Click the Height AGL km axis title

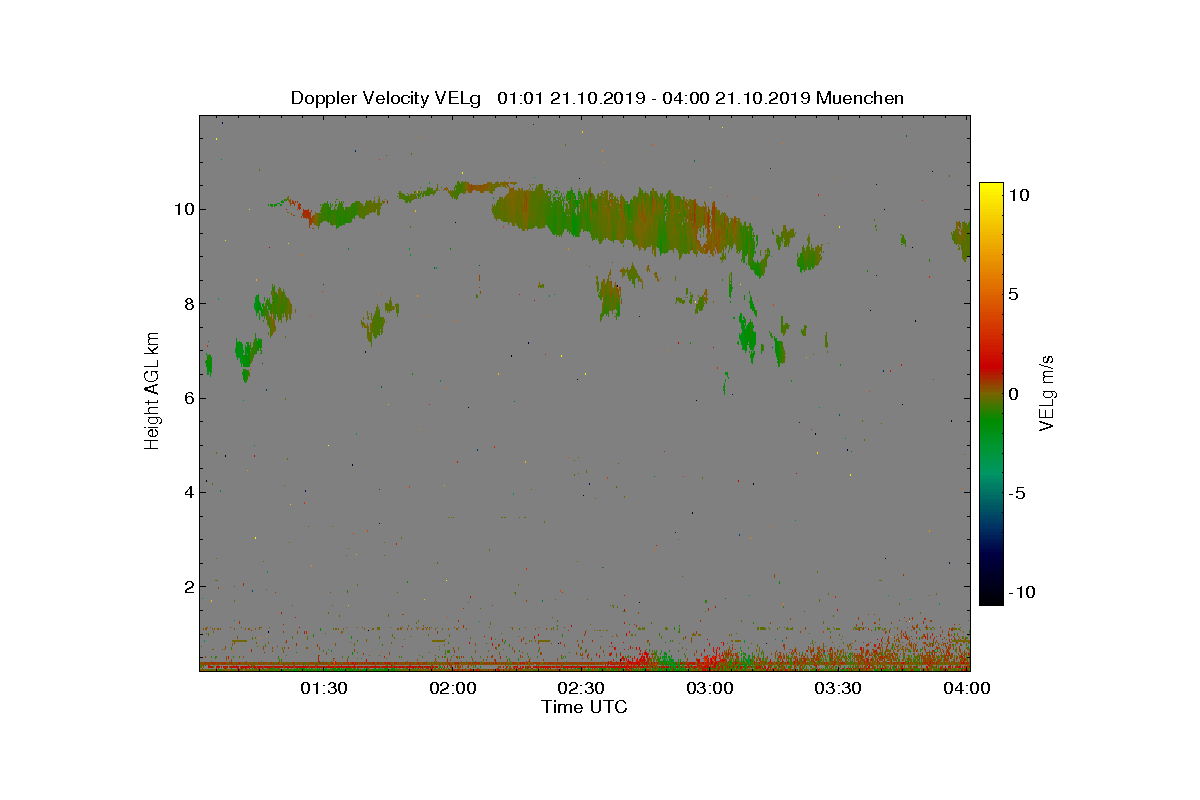click(152, 391)
